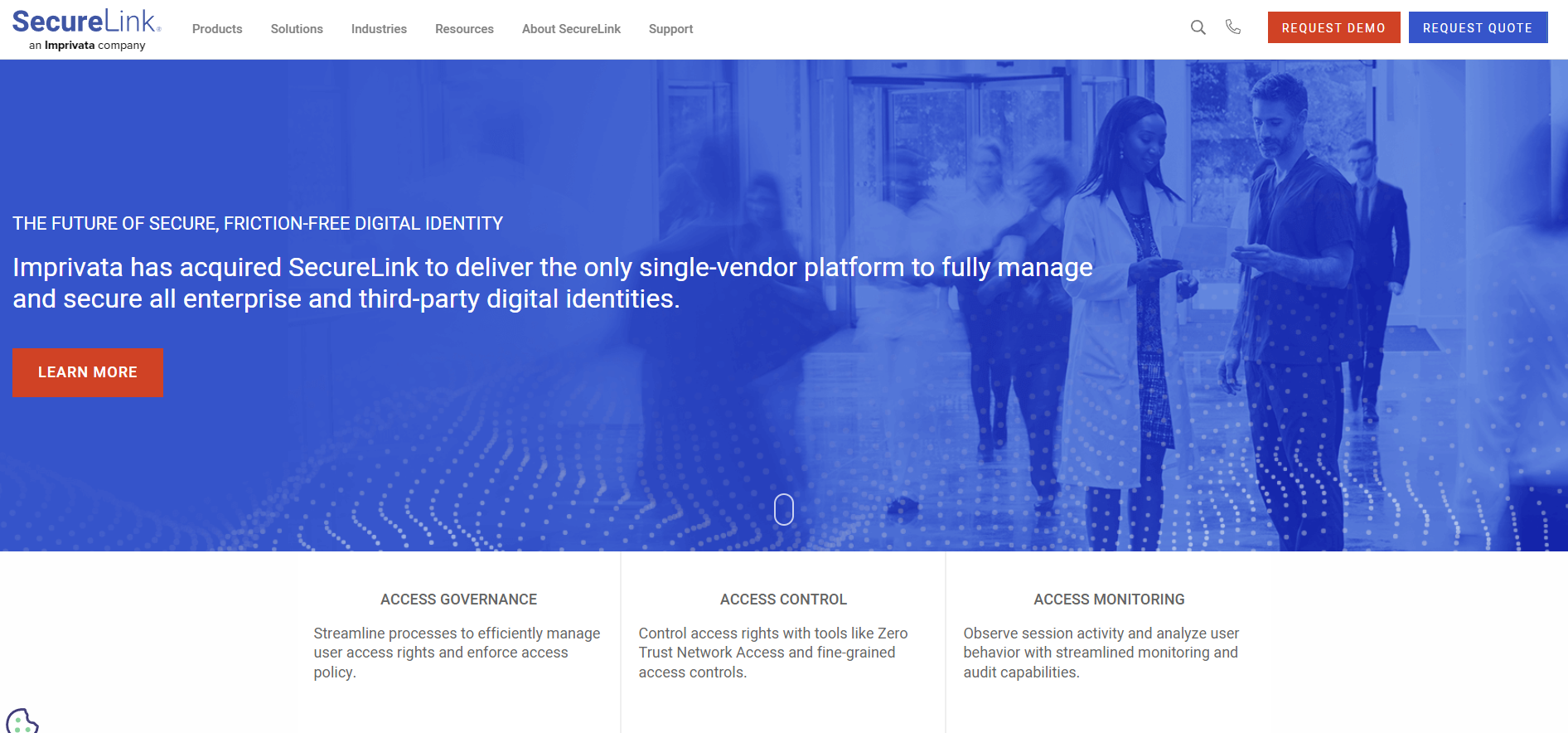Open the Industries menu
The height and width of the screenshot is (733, 1568).
click(379, 29)
